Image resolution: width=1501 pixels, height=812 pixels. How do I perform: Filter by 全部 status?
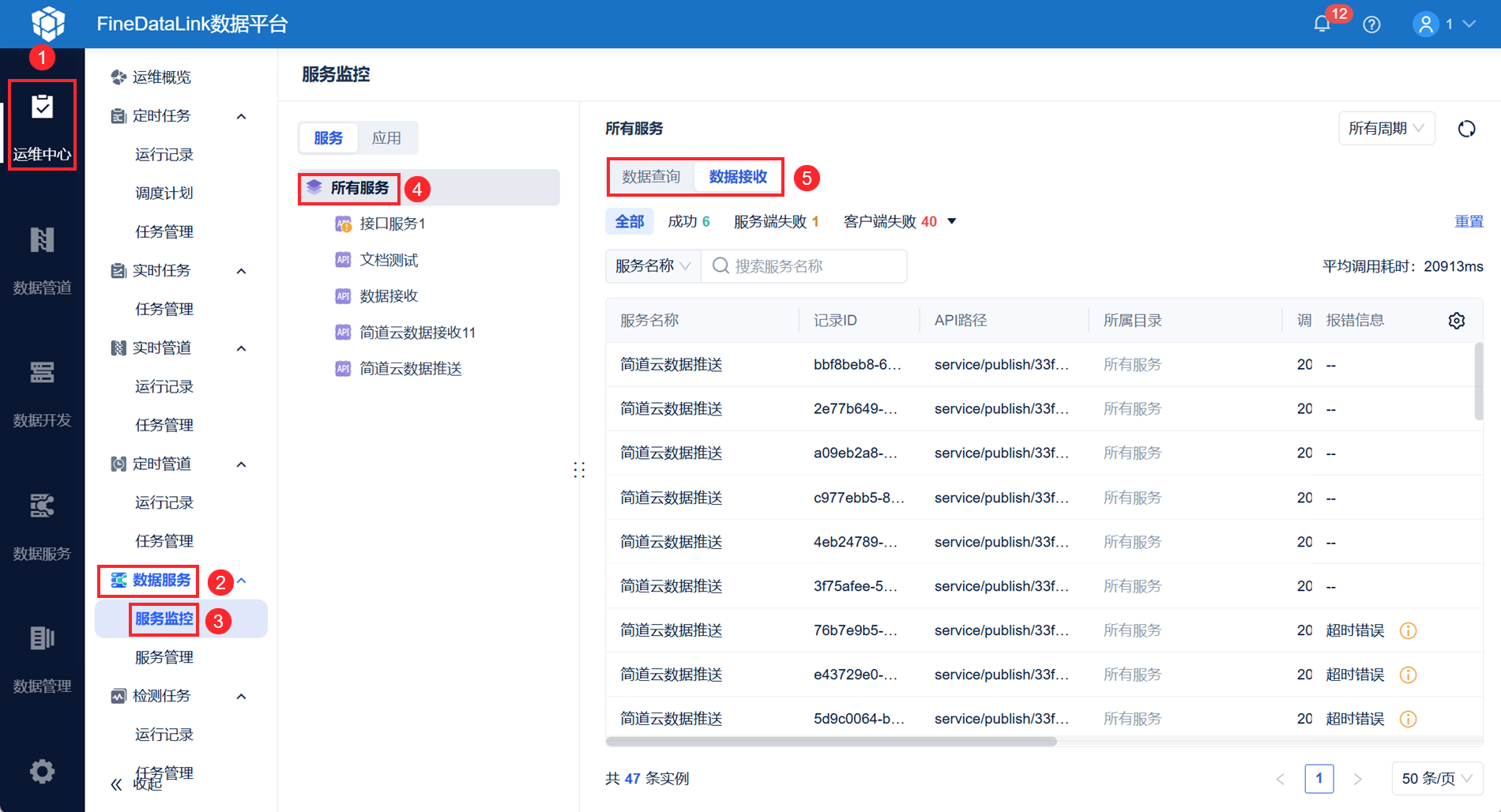coord(630,222)
